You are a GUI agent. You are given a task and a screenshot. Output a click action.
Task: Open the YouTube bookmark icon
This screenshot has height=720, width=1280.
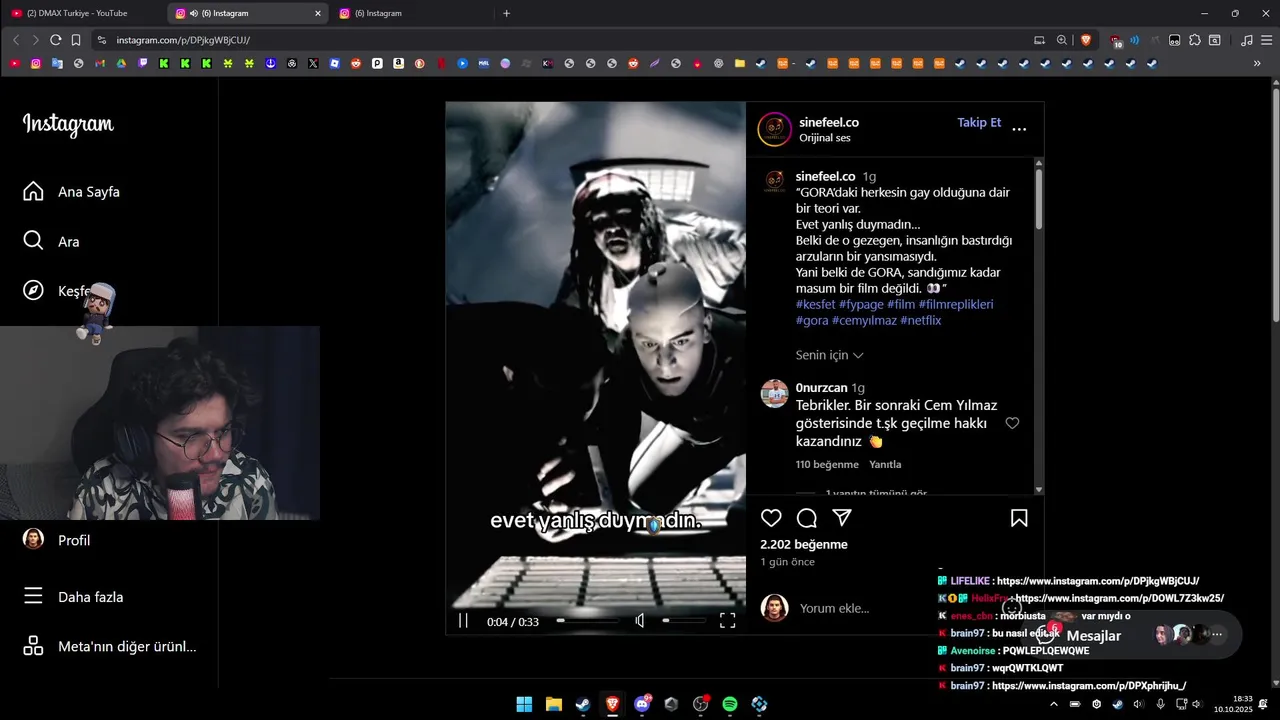tap(15, 63)
